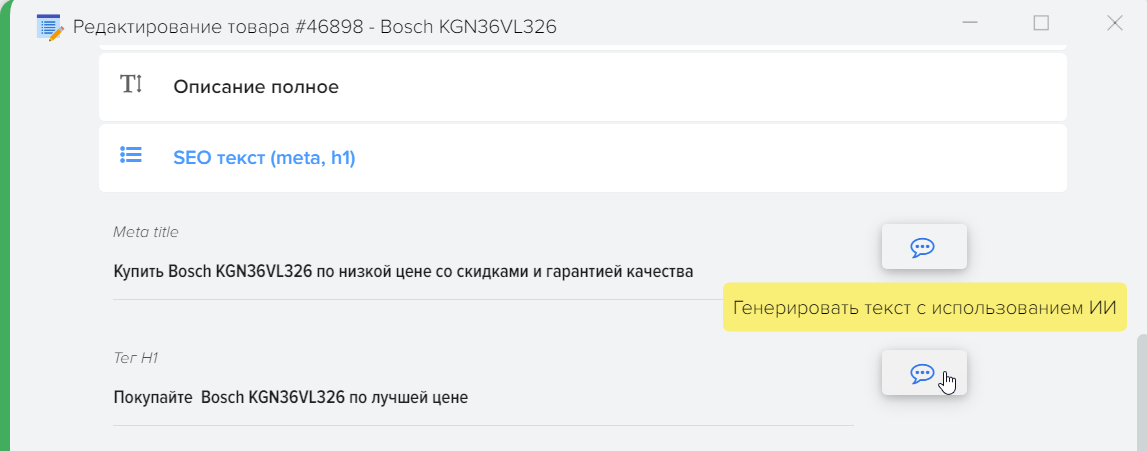Close the product editing window
The image size is (1147, 451).
[x=1114, y=23]
